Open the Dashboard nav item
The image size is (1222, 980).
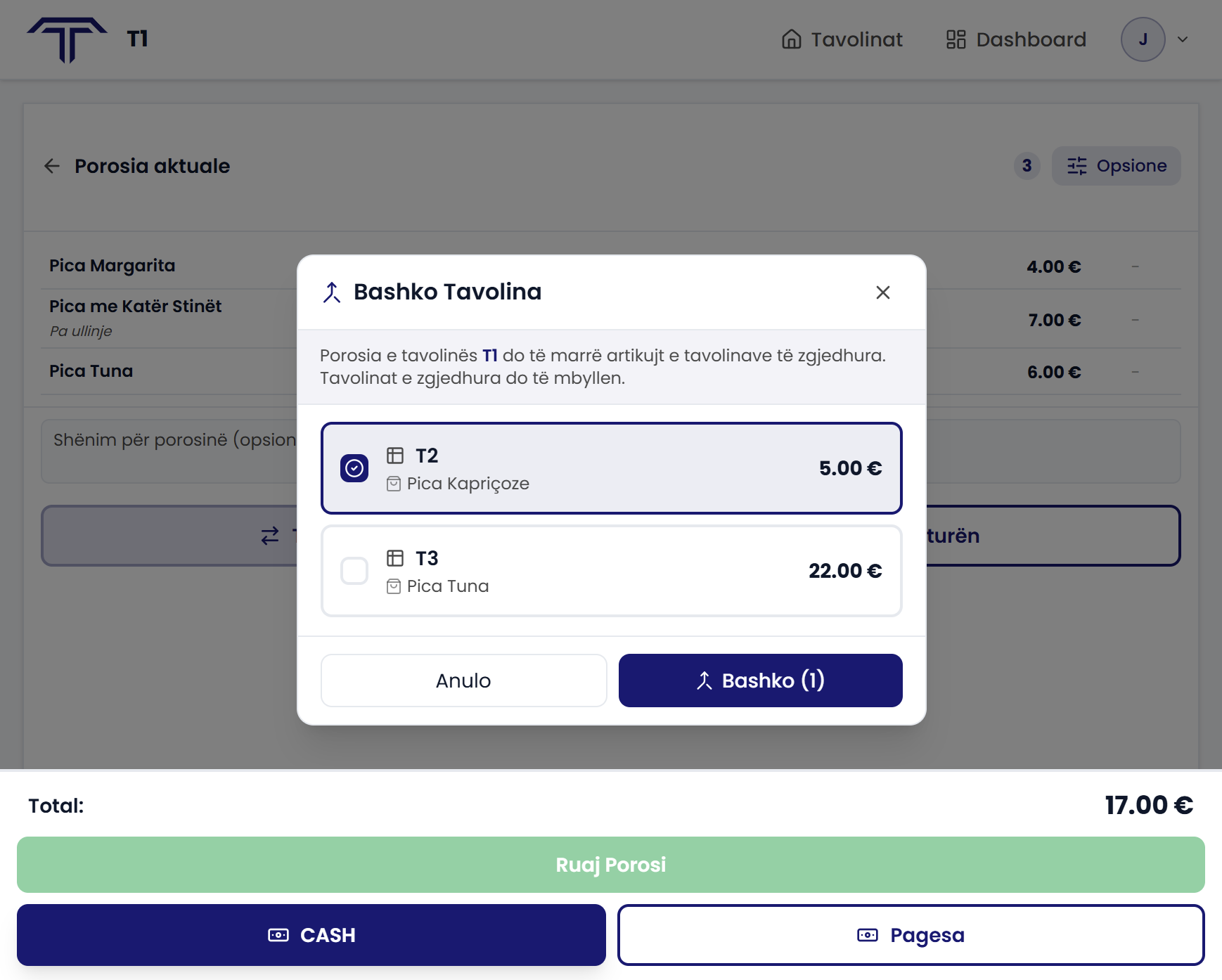click(x=1016, y=39)
